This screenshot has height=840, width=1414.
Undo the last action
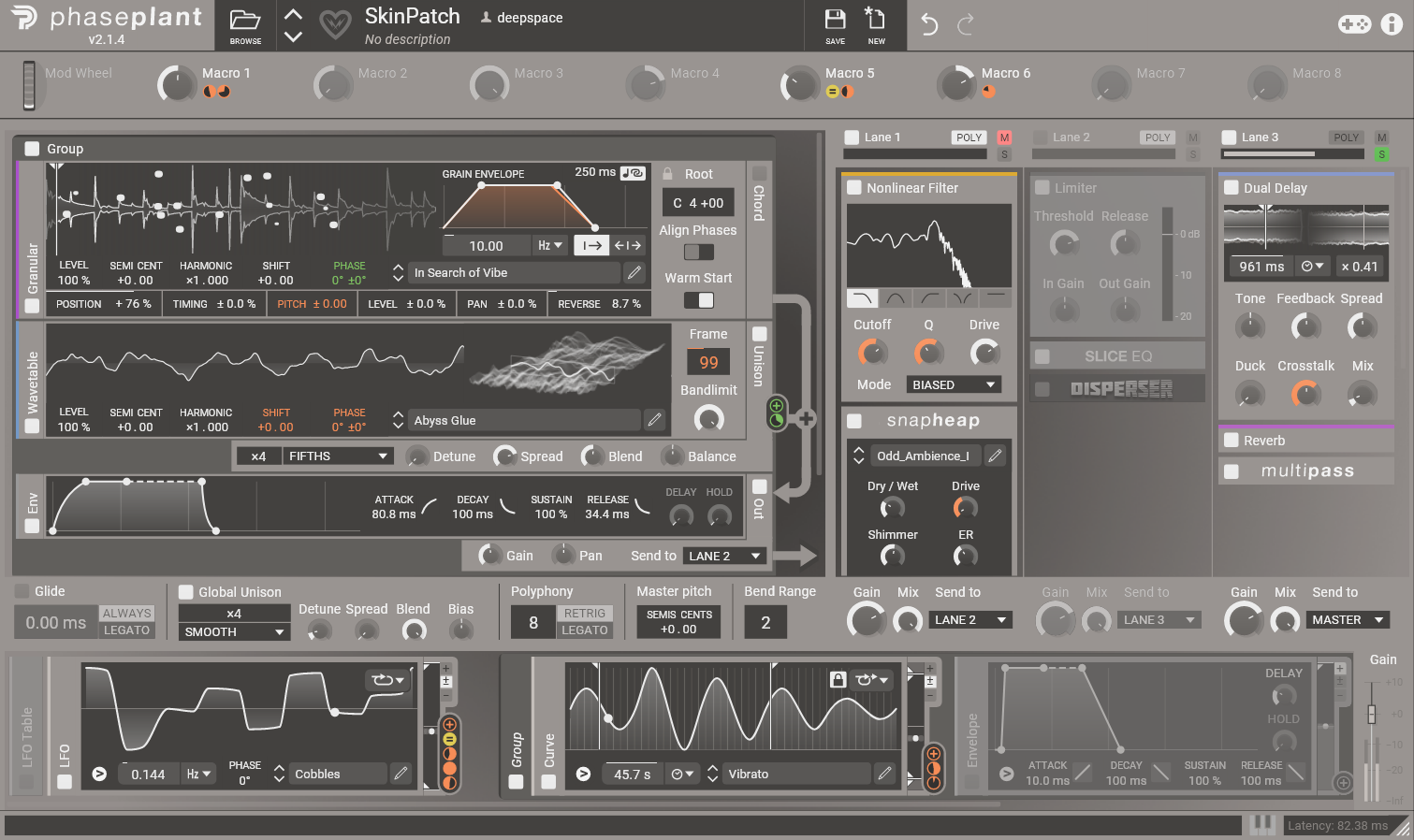click(928, 23)
